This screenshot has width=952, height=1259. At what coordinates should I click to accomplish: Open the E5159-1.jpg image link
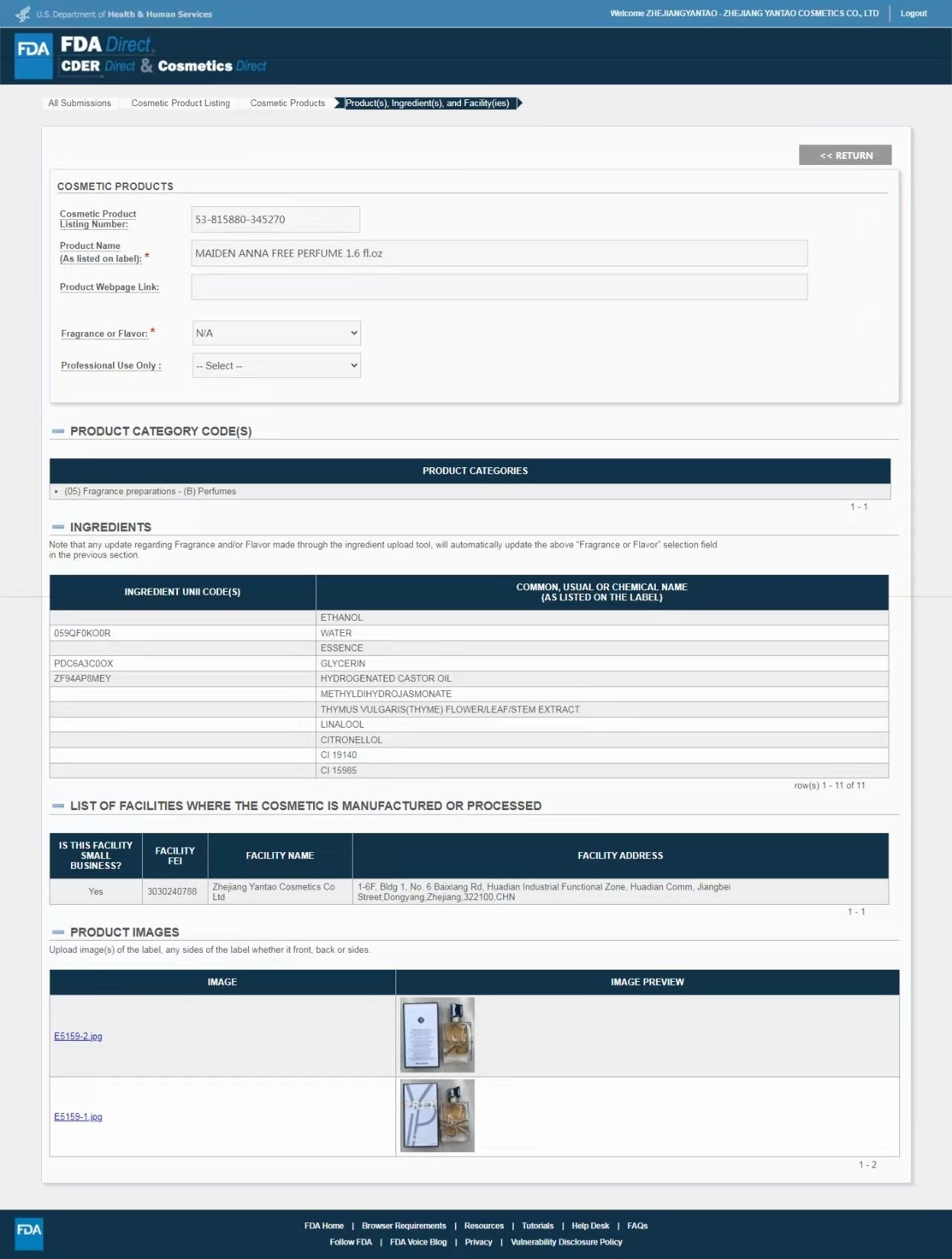[x=78, y=1117]
